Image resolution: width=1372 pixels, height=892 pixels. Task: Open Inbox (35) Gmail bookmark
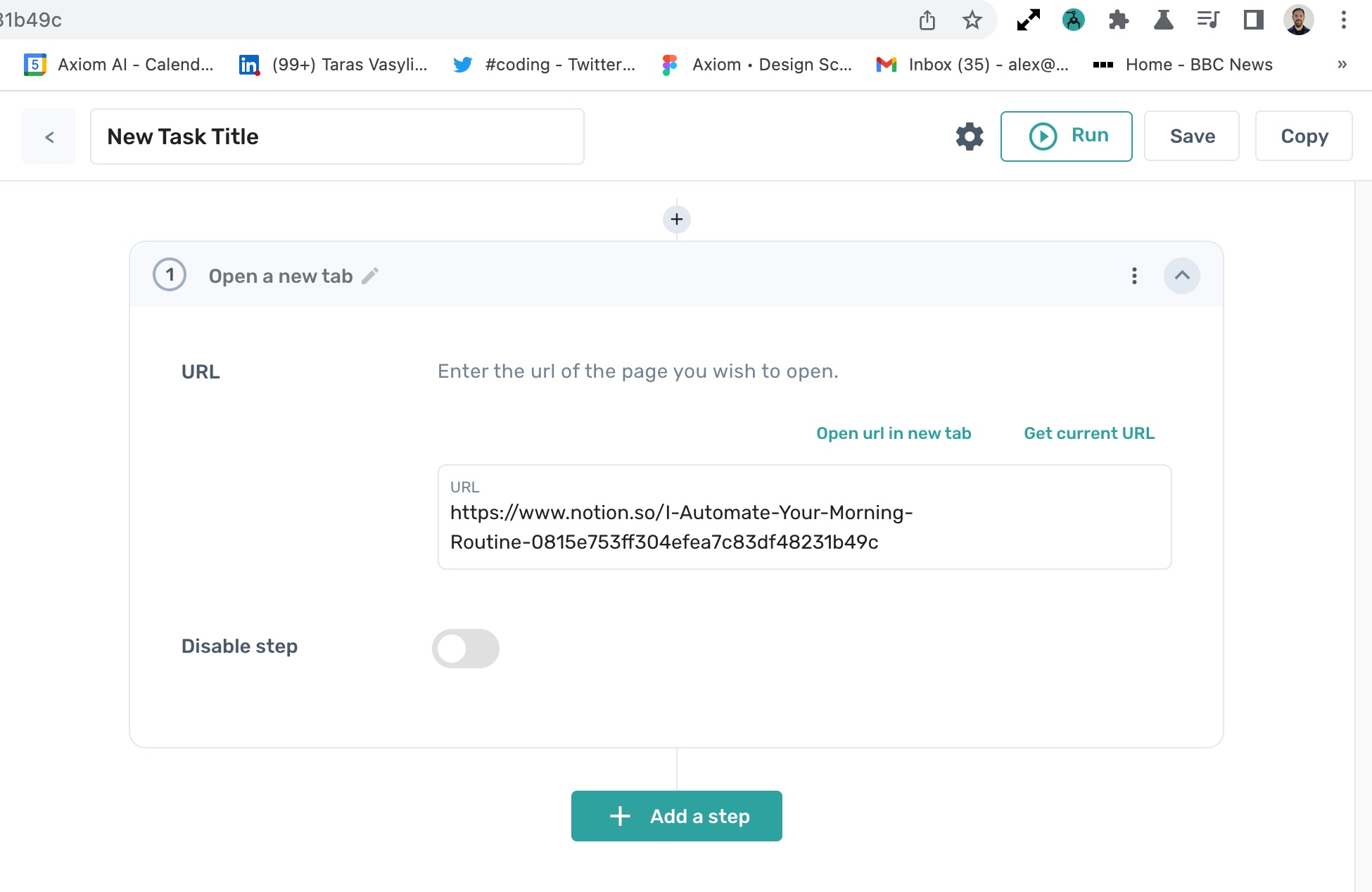pyautogui.click(x=972, y=65)
